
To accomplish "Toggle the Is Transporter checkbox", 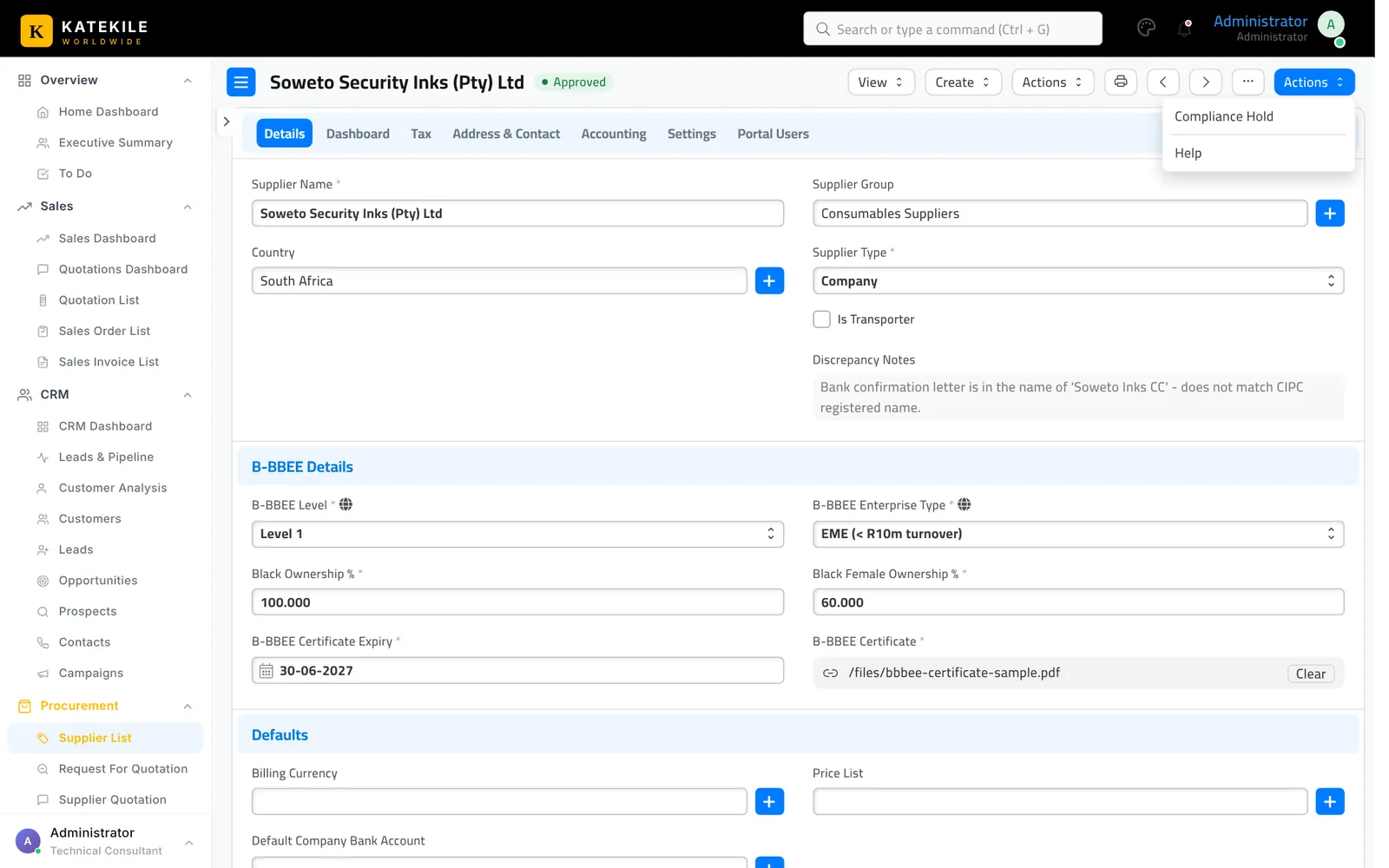I will (821, 319).
